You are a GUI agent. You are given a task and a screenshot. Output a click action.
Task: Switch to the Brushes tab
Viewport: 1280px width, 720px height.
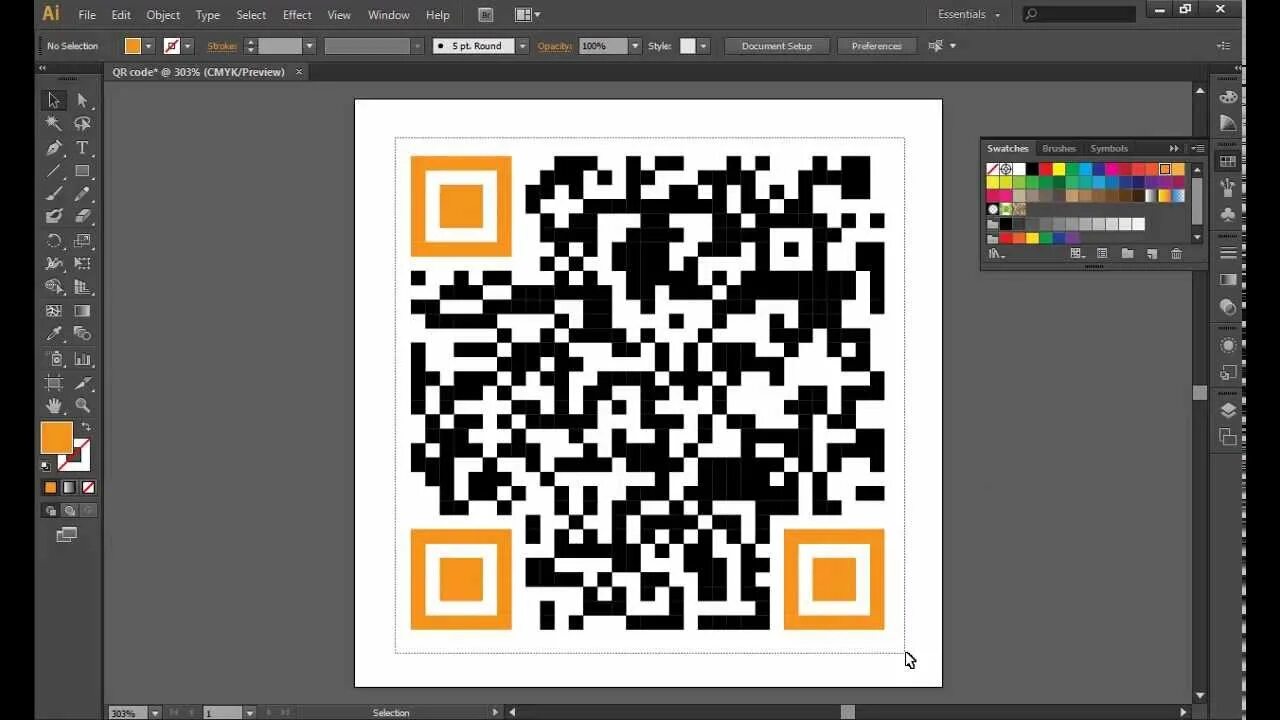click(x=1059, y=148)
